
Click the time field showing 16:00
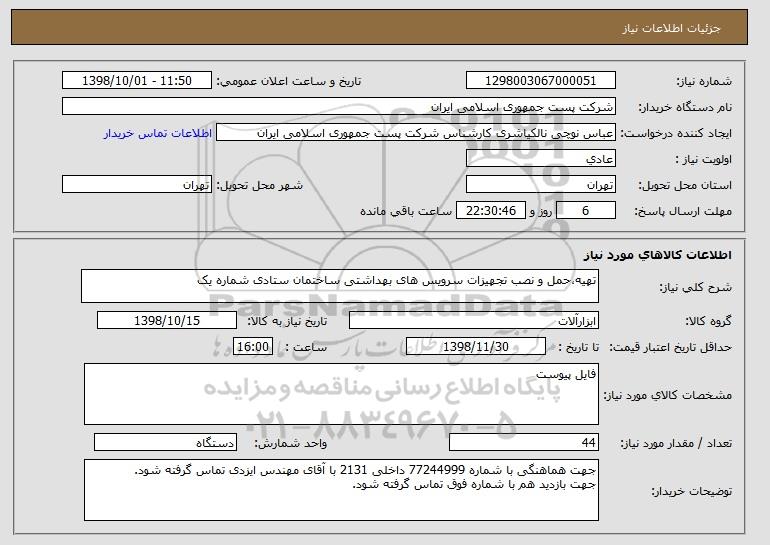tap(253, 347)
